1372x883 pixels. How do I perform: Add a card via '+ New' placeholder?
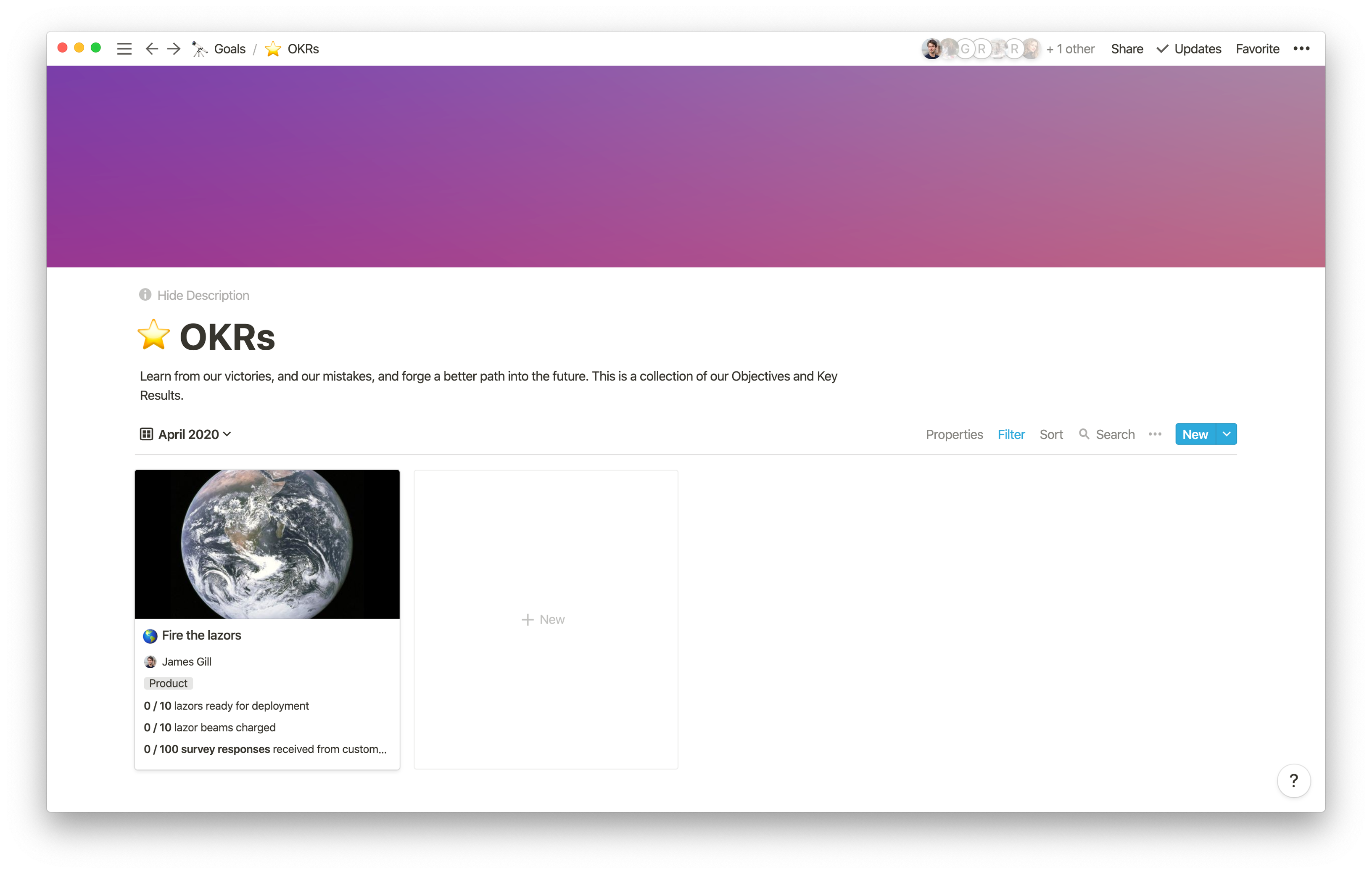coord(546,619)
